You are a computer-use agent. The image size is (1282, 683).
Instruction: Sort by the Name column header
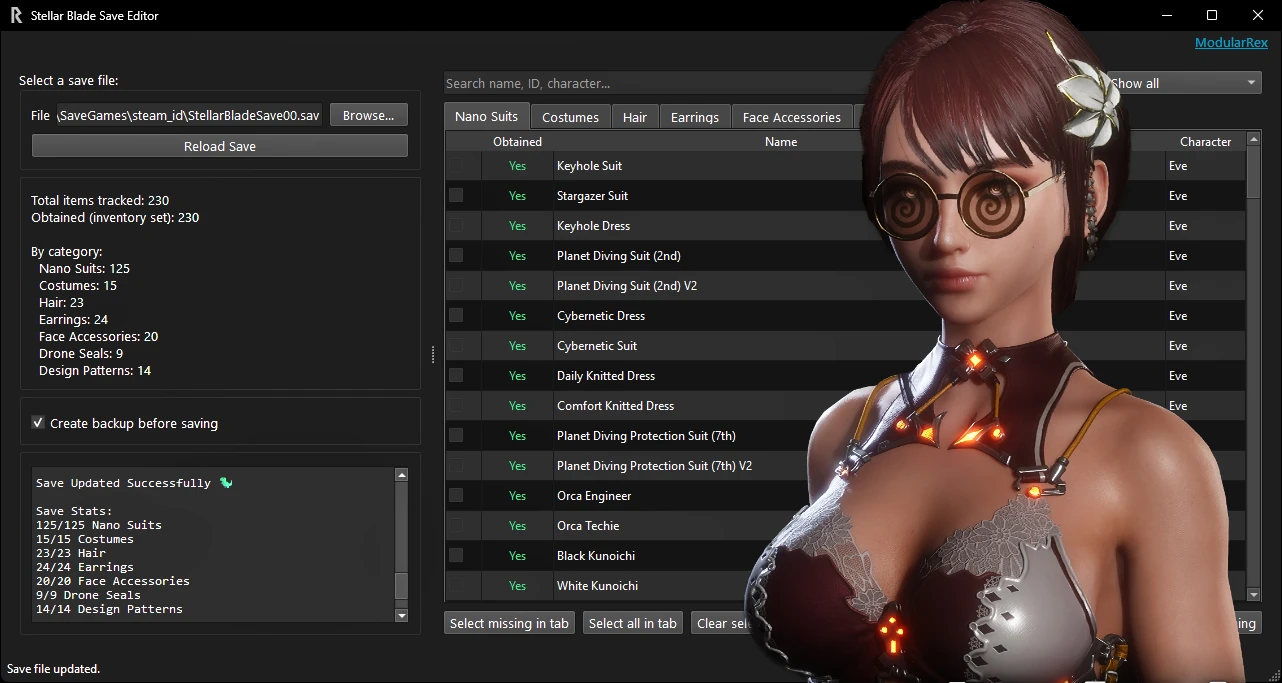click(781, 142)
